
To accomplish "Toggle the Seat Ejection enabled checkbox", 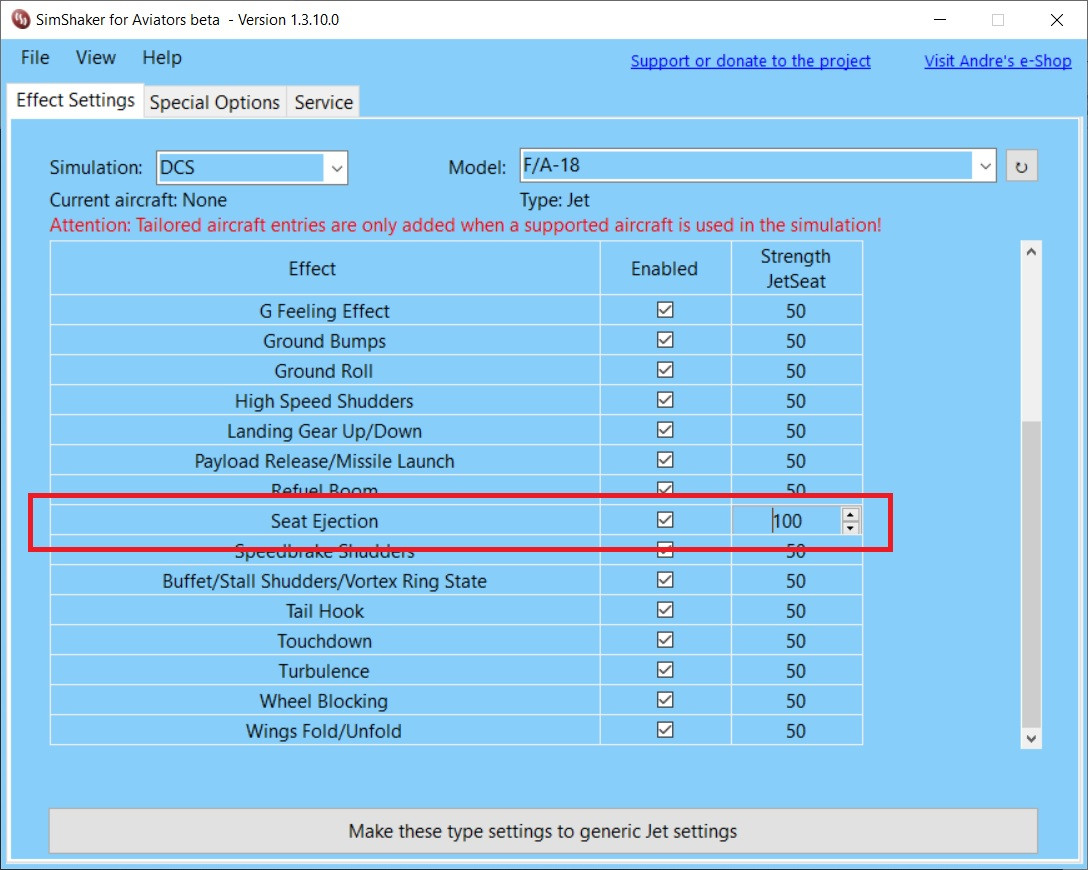I will pos(665,520).
